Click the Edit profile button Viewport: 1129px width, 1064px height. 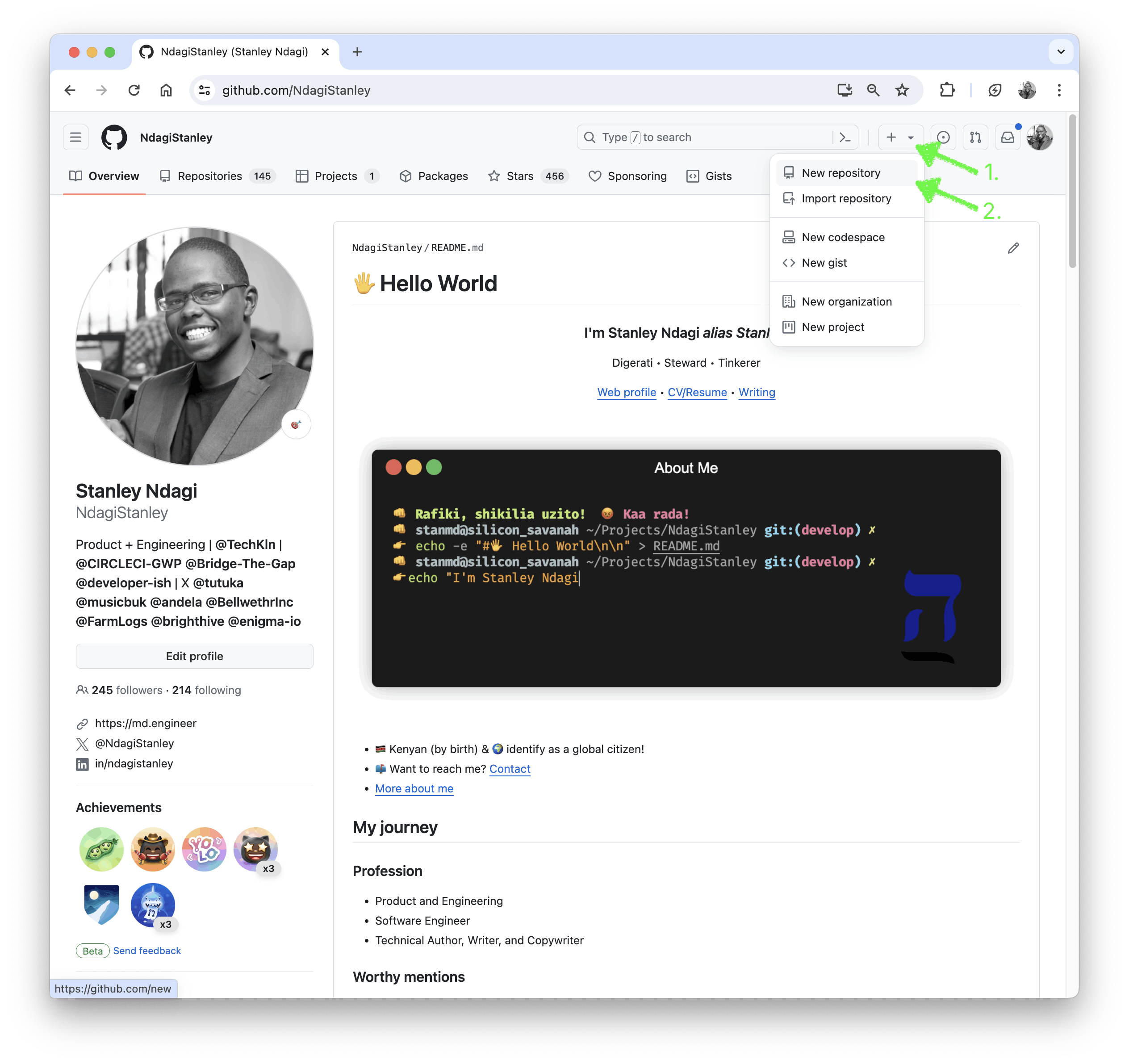pos(194,656)
